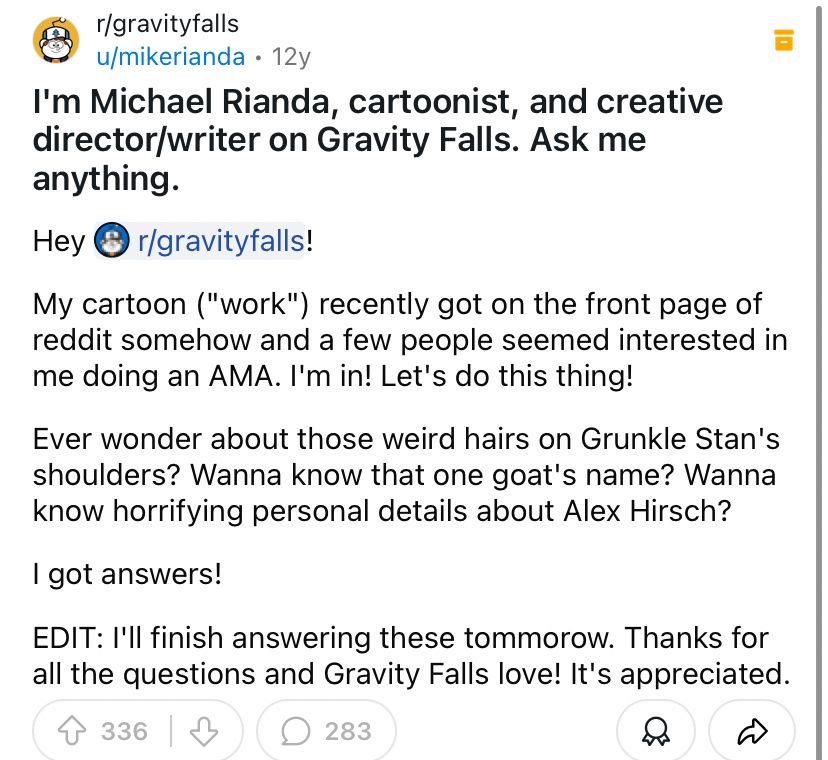This screenshot has width=828, height=760.
Task: Click the comment bubble icon
Action: point(295,731)
